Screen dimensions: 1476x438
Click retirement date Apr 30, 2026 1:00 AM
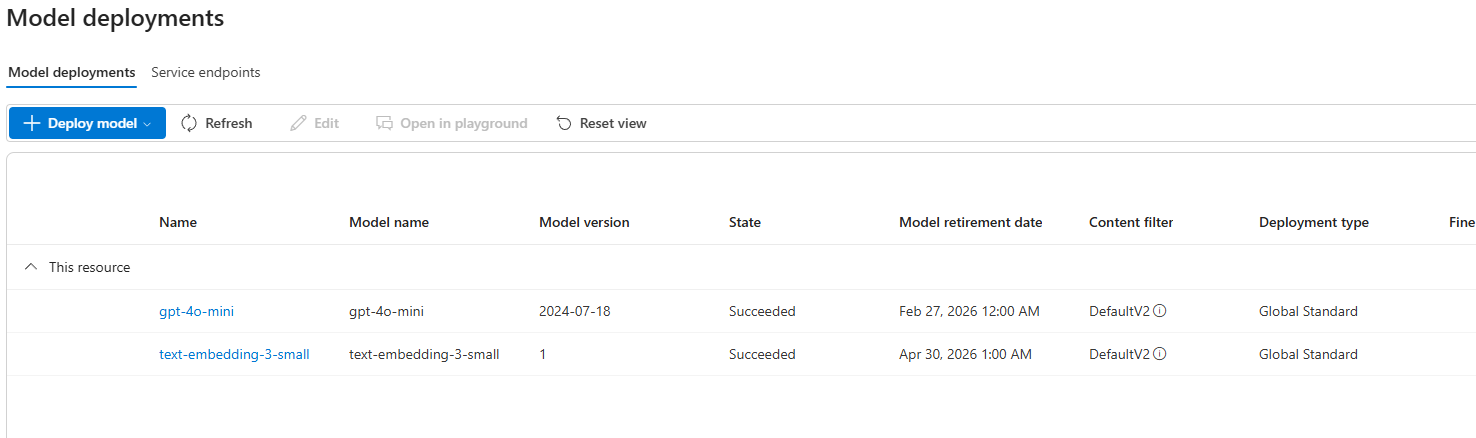965,354
